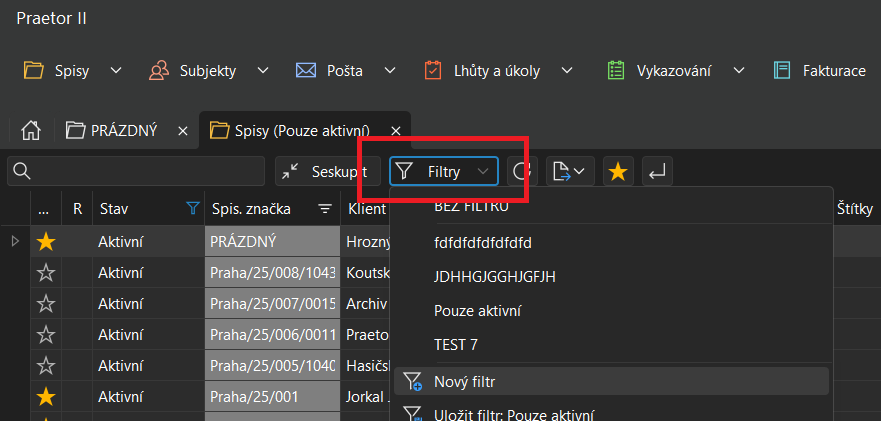Expand the Spisy menu chevron

115,71
